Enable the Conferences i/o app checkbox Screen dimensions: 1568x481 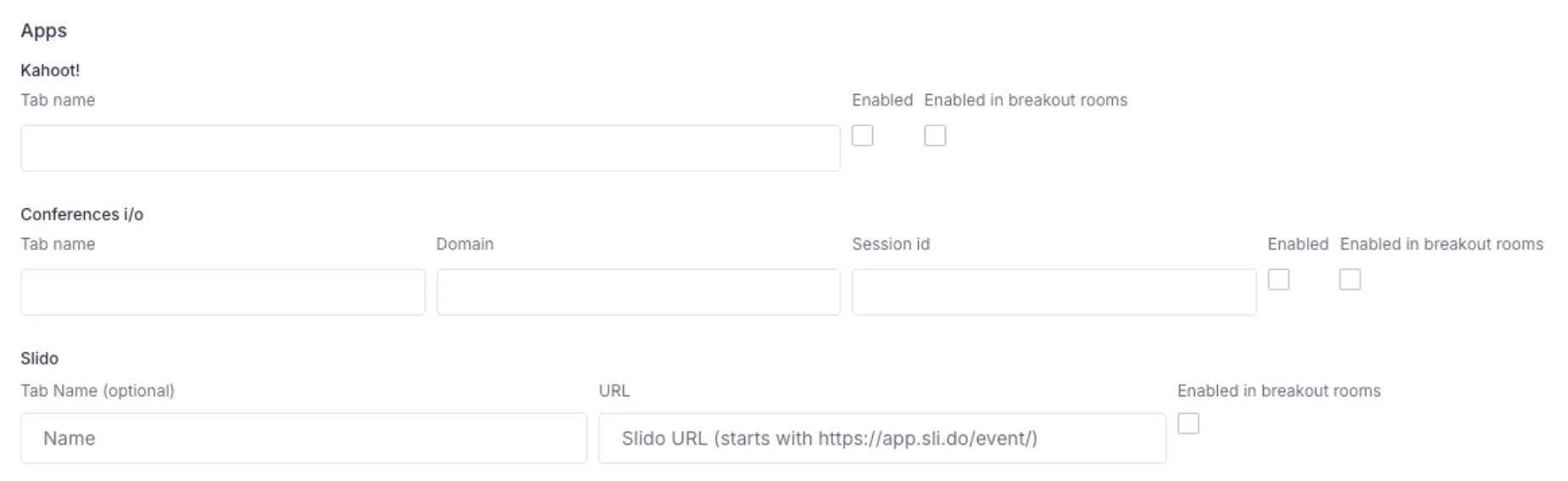coord(1278,279)
